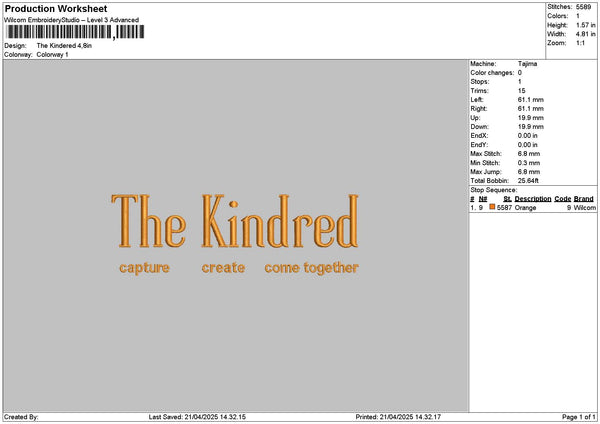Click the embroidered word 'capture'
Viewport: 600px width, 424px height.
pyautogui.click(x=144, y=268)
